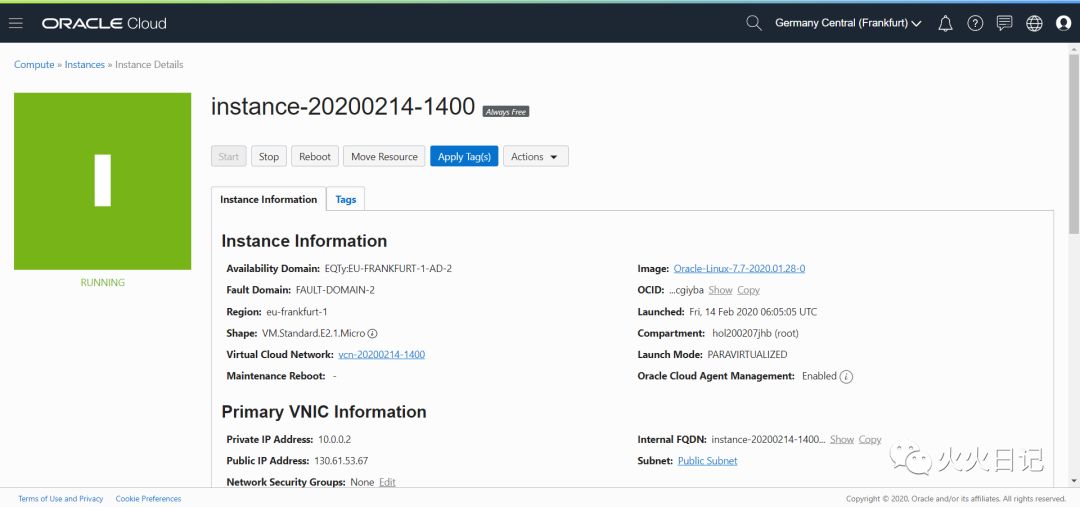1080x507 pixels.
Task: Click the instance-20200214-1400 title
Action: click(343, 107)
